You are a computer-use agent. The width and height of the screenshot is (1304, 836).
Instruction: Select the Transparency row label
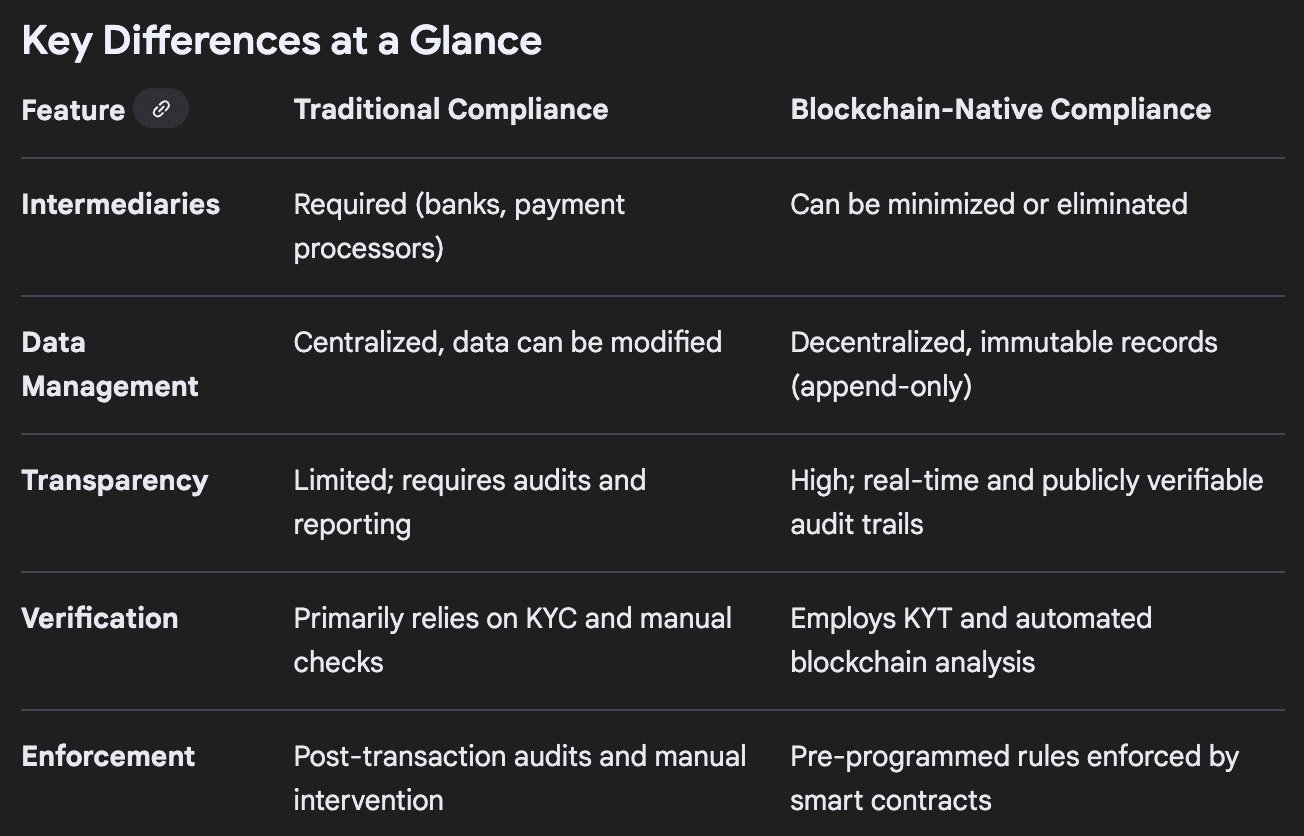[x=115, y=480]
